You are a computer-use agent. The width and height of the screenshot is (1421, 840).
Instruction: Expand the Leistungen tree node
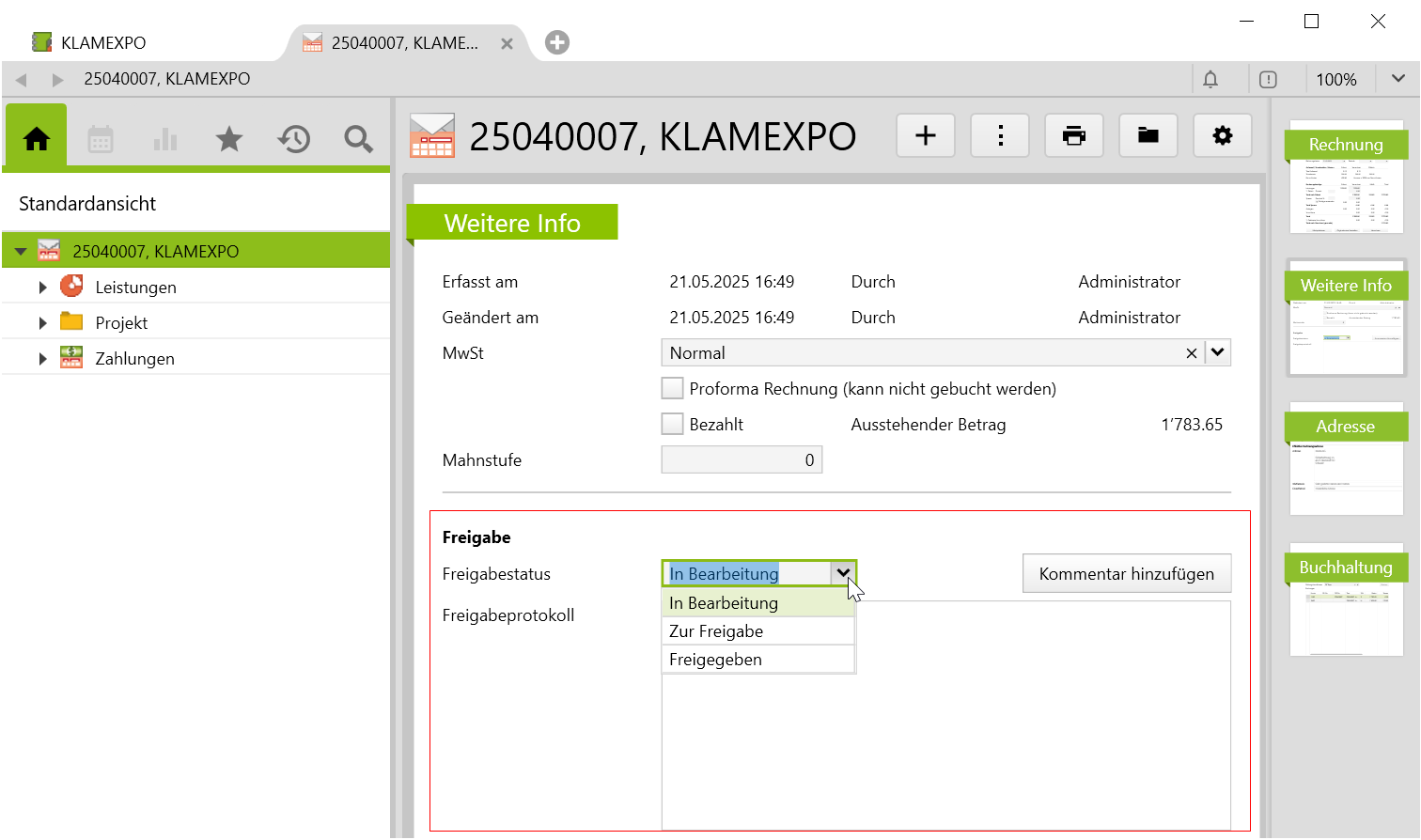42,288
